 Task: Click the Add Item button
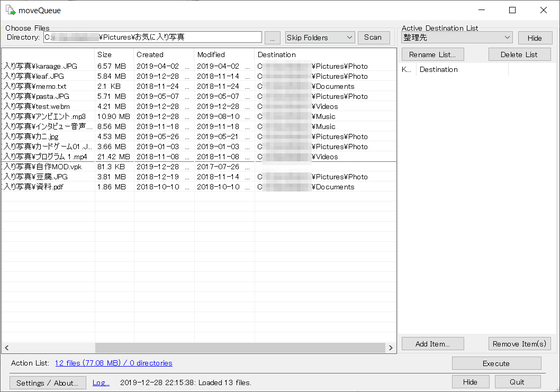432,344
